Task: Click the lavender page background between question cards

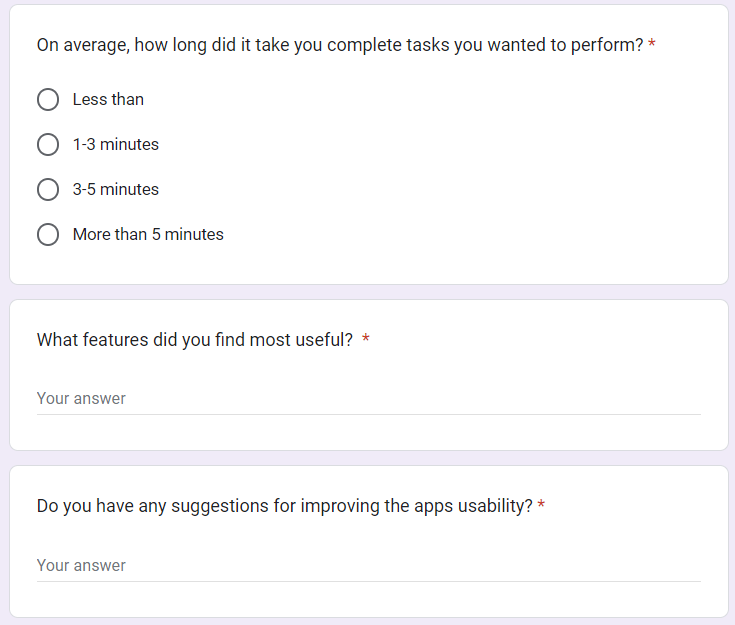Action: [368, 292]
